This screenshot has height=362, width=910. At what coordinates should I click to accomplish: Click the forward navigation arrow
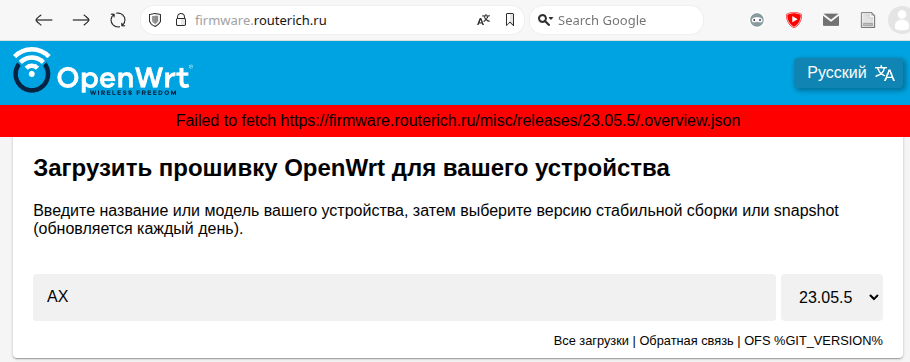pyautogui.click(x=81, y=20)
